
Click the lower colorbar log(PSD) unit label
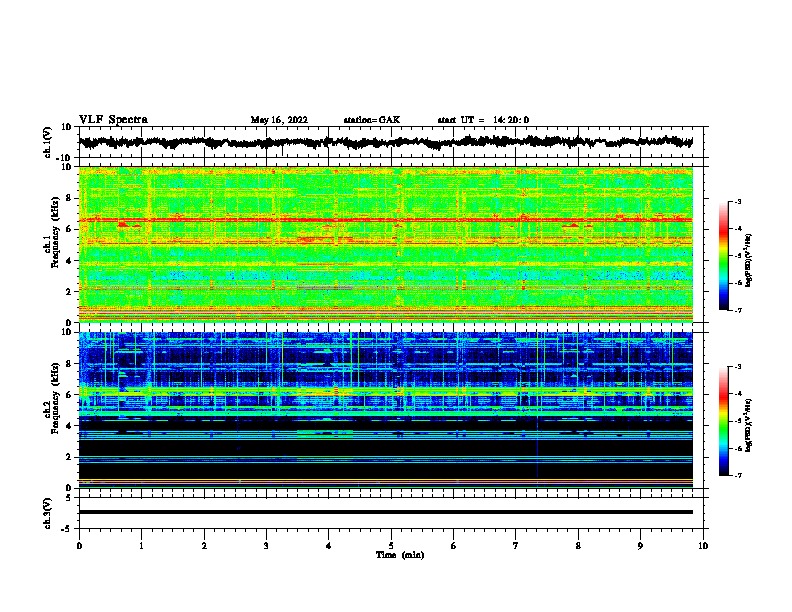tap(749, 425)
